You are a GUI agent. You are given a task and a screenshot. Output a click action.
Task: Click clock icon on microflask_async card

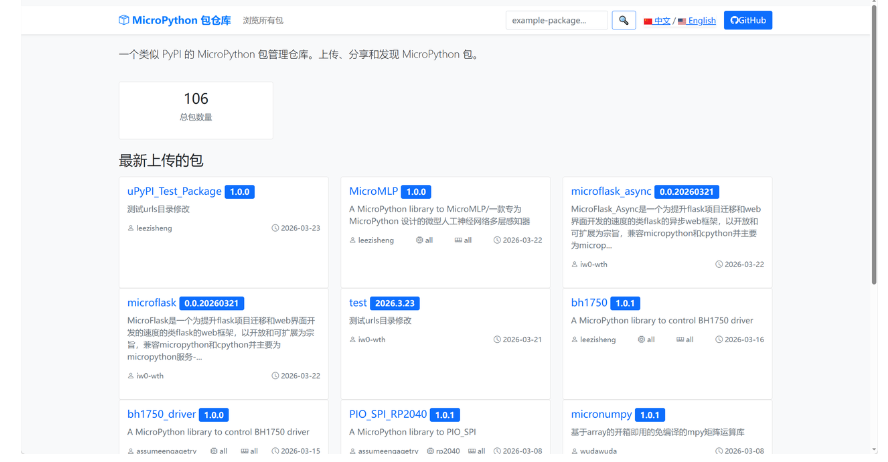coord(719,264)
